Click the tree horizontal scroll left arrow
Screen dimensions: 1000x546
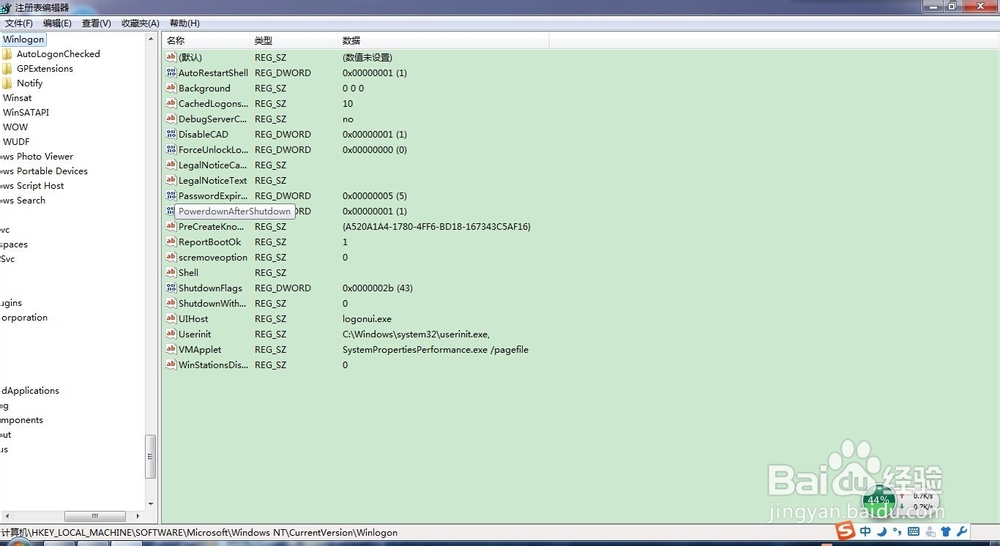(6, 515)
